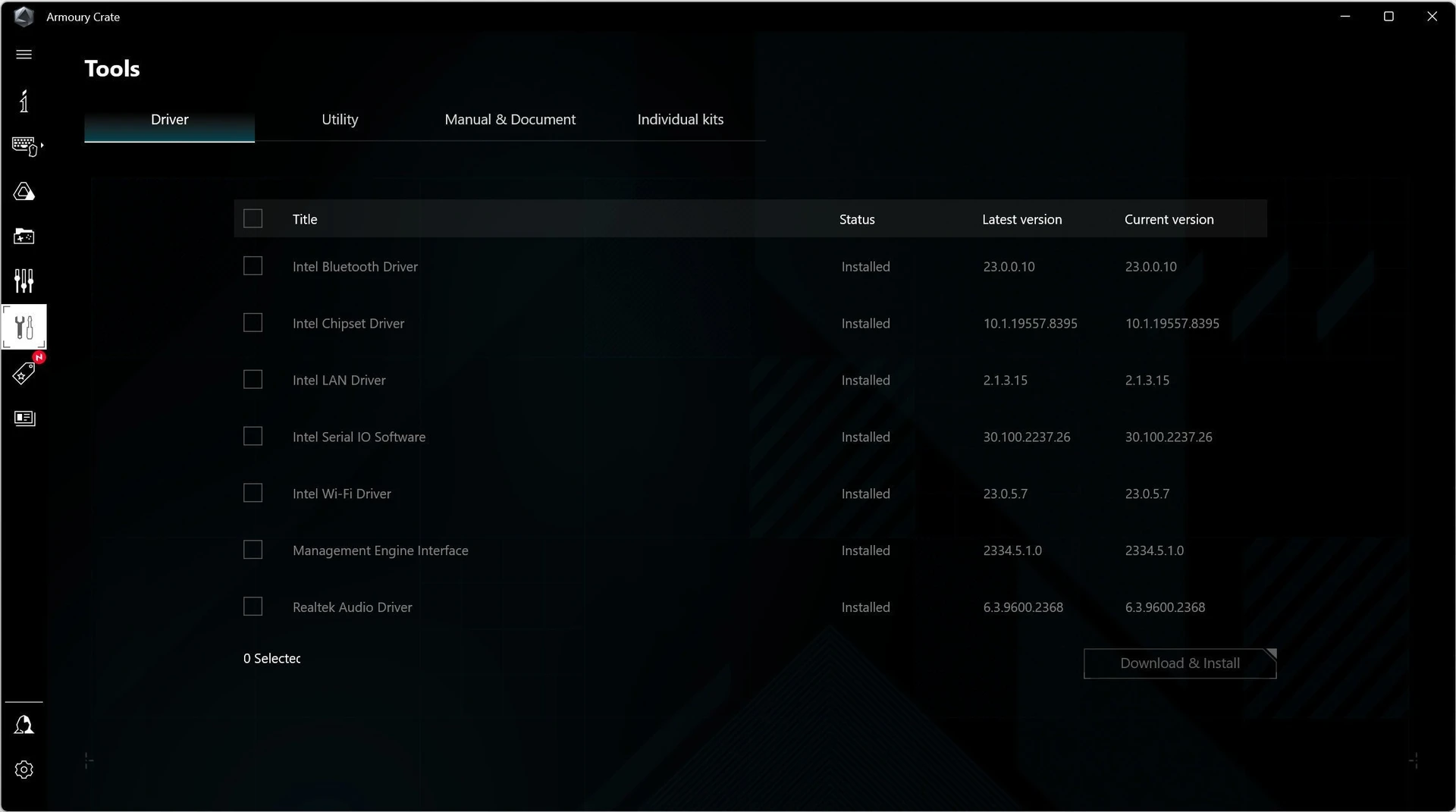Click latest version 10.1.19557.8395 of Chipset Driver
The image size is (1456, 812).
1030,324
